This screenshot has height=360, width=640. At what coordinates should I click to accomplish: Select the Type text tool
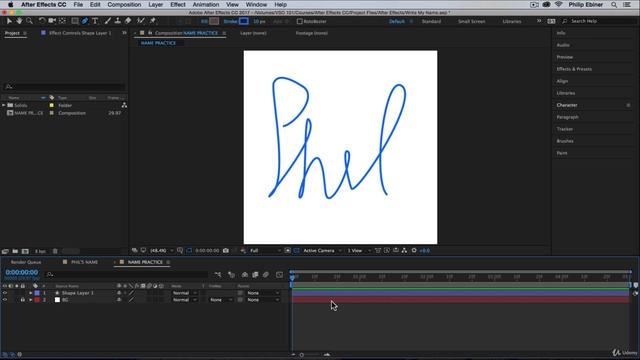pos(95,21)
